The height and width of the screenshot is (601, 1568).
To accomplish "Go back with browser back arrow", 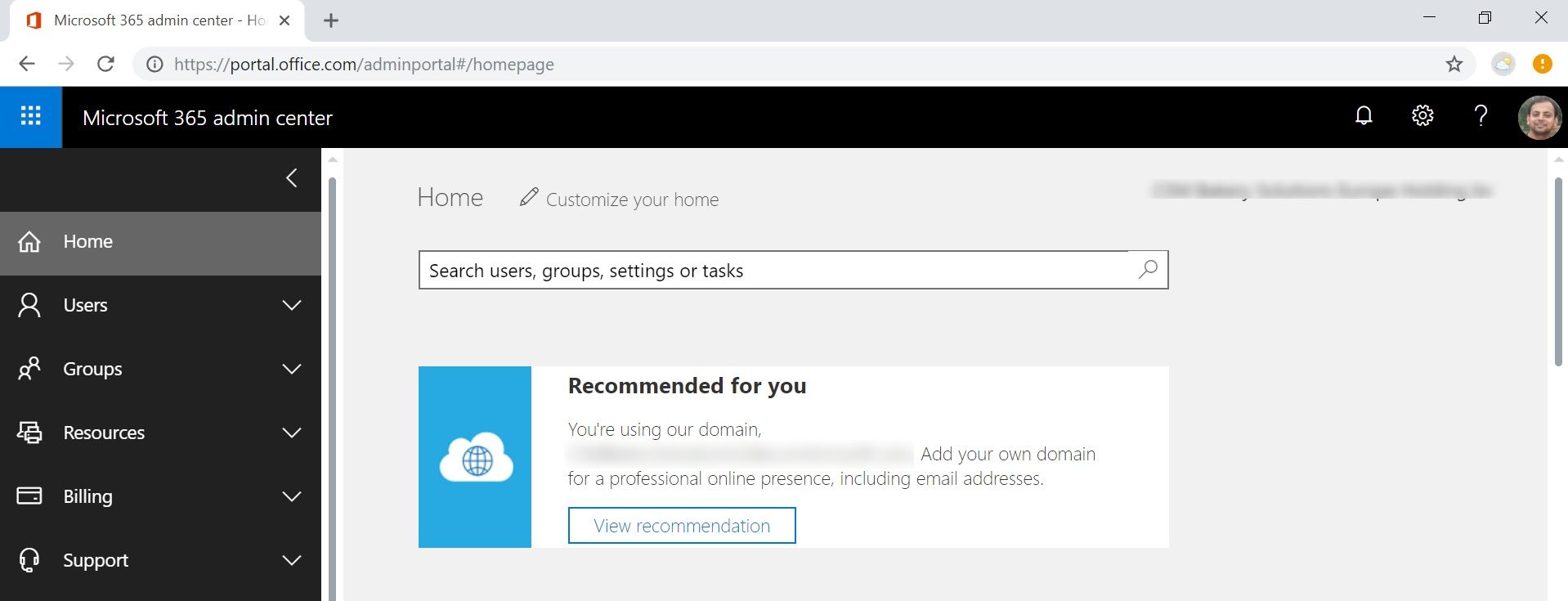I will [27, 64].
